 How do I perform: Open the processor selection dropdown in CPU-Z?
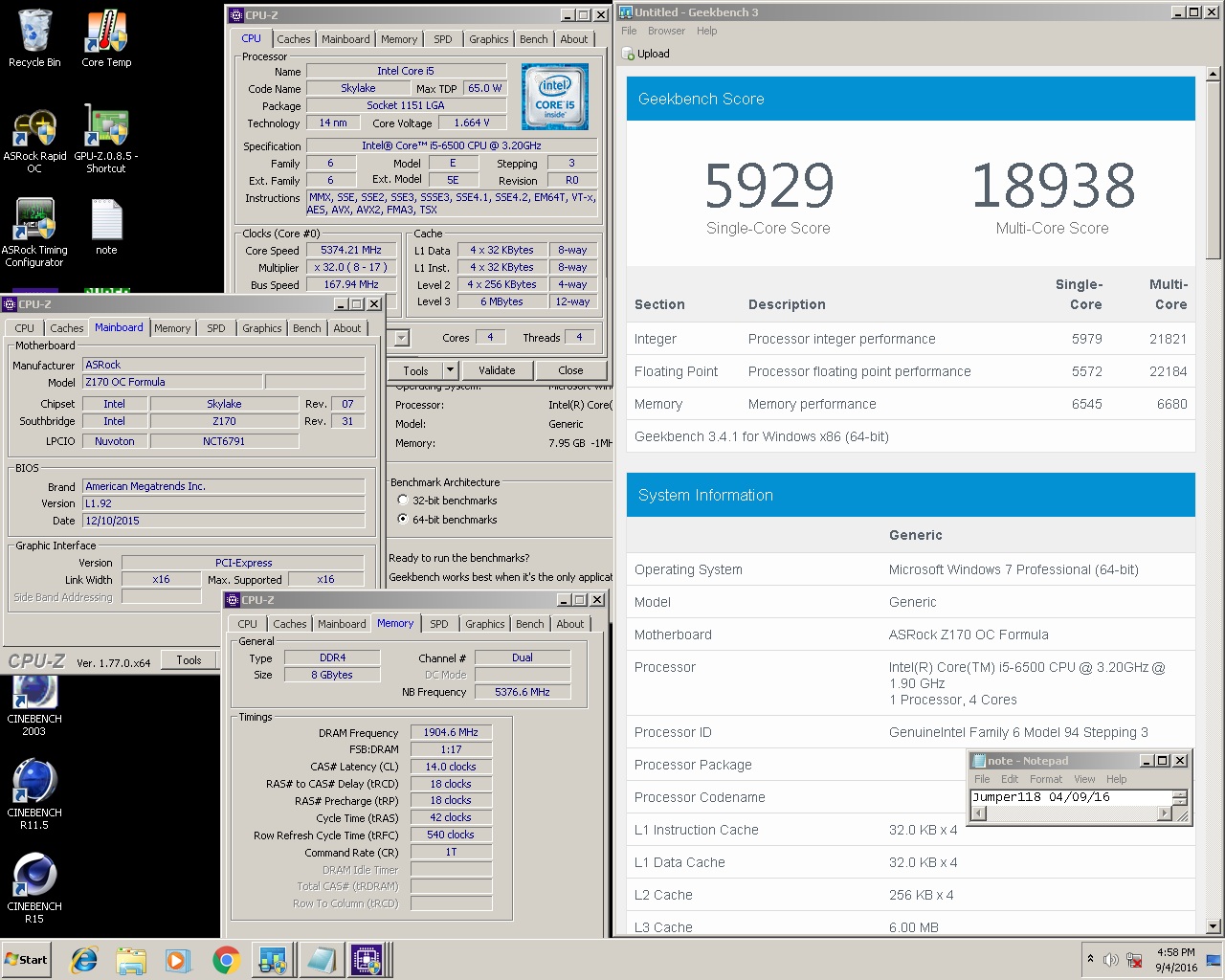401,338
